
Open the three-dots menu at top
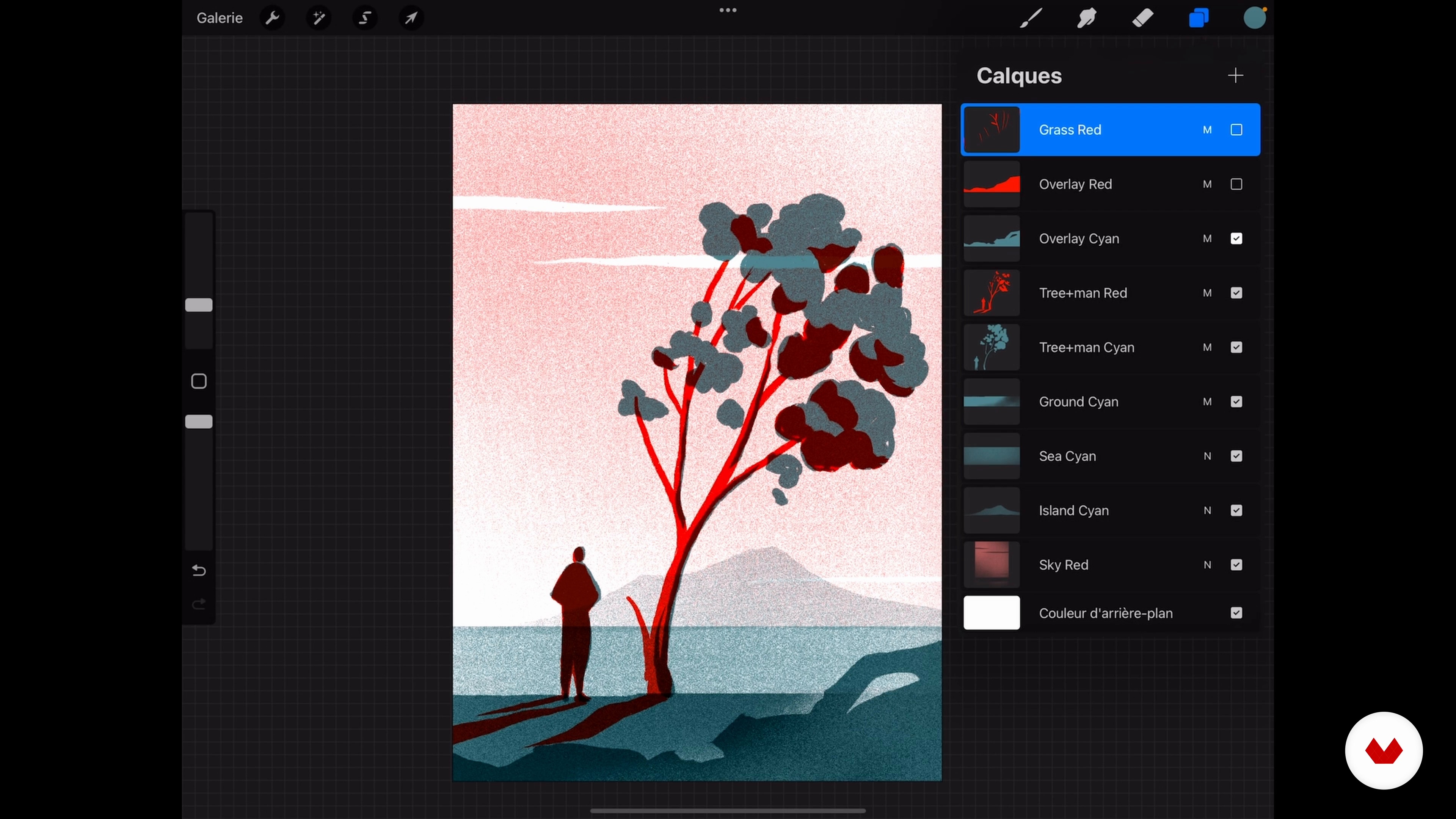(x=728, y=10)
